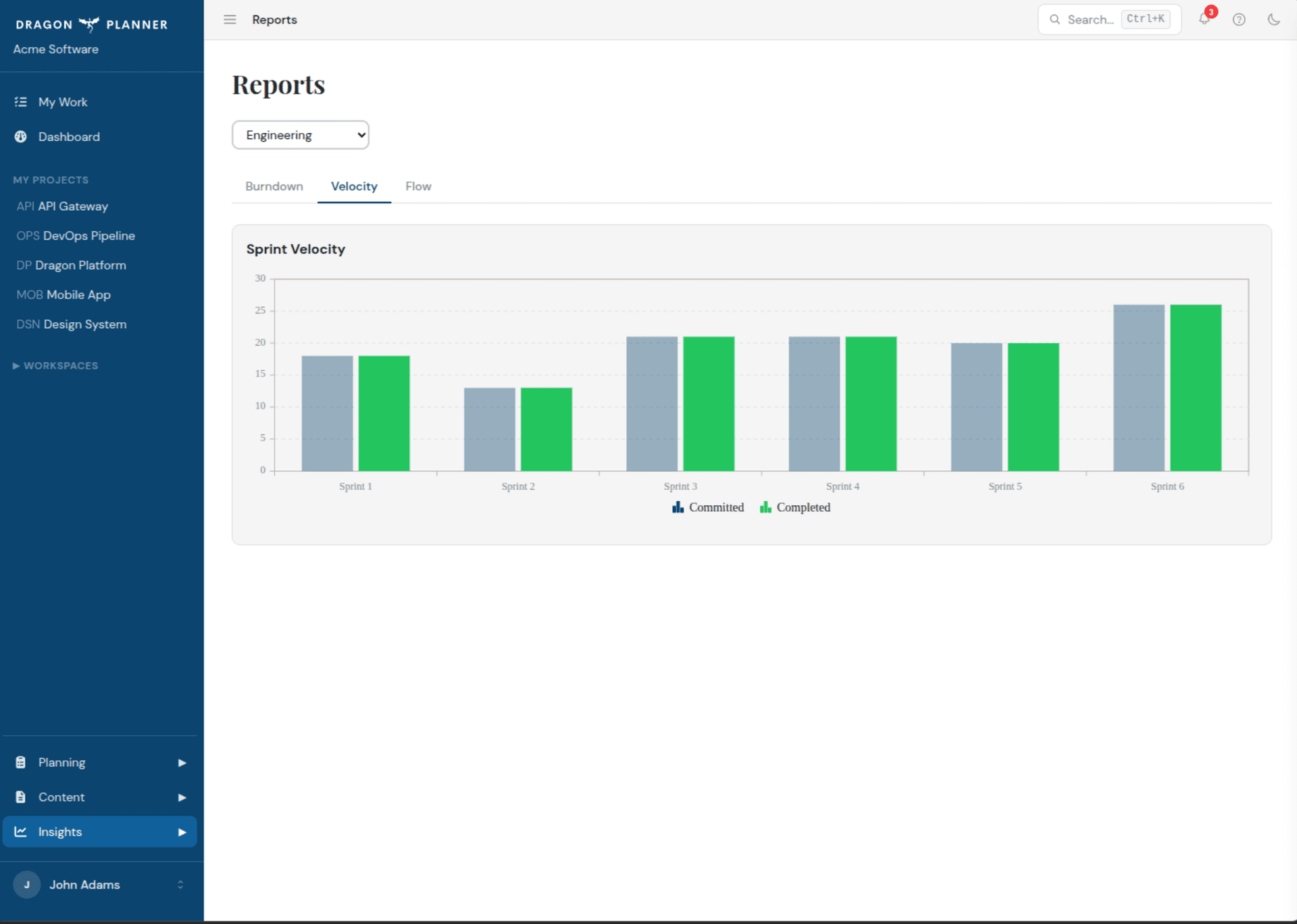Open the Engineering team dropdown
Screen dimensions: 1297x924
tap(301, 135)
